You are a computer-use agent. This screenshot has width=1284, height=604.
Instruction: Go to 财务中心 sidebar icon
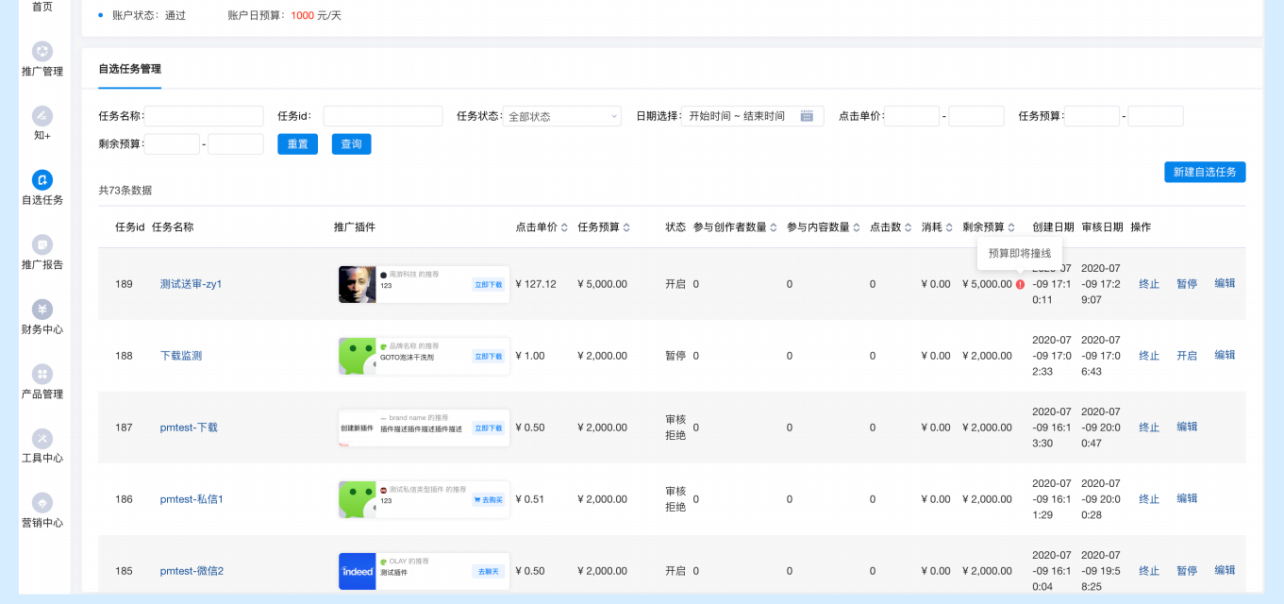(42, 309)
